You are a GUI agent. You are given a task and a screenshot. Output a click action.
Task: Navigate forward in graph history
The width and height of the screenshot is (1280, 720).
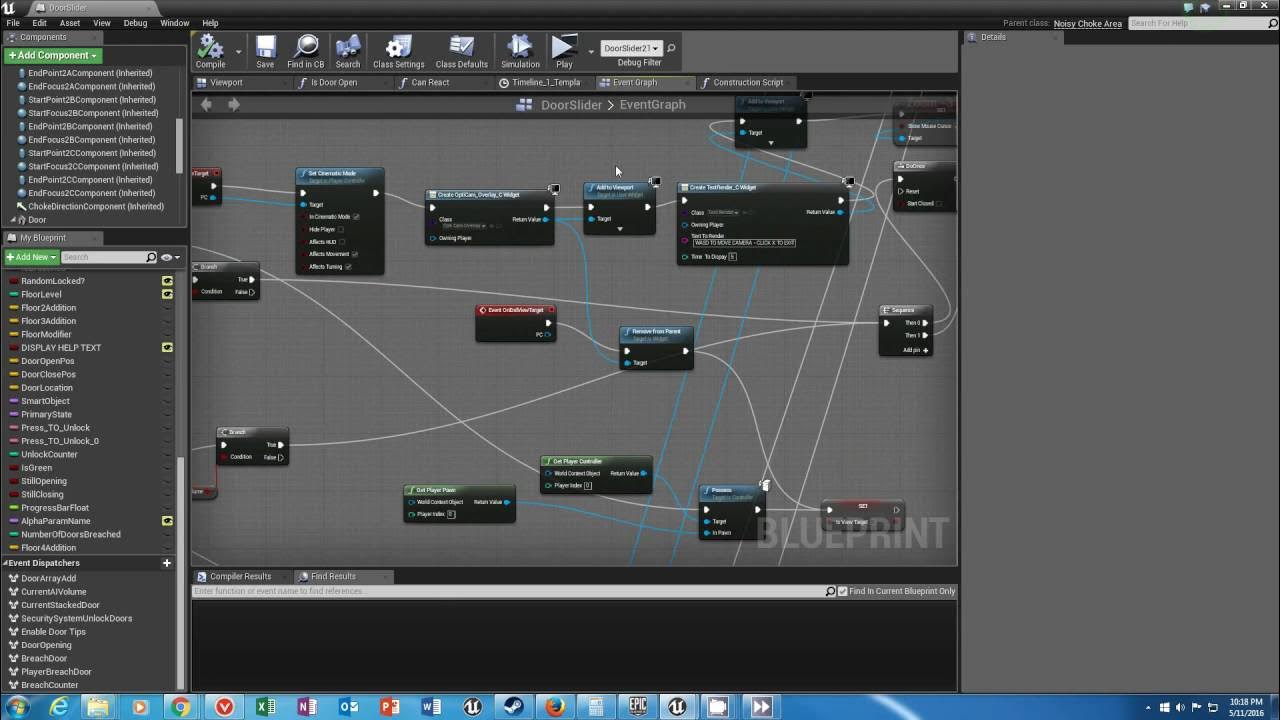coord(233,104)
